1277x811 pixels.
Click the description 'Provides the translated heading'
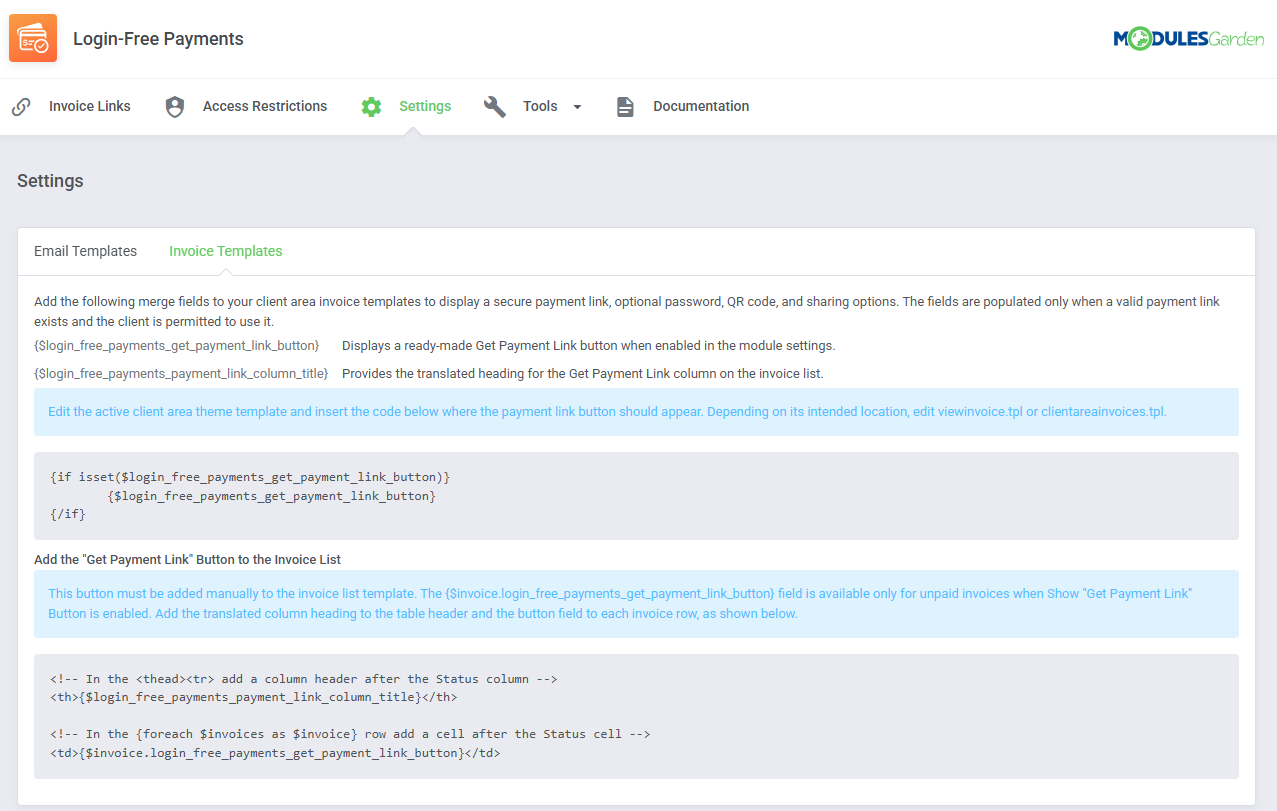[582, 373]
